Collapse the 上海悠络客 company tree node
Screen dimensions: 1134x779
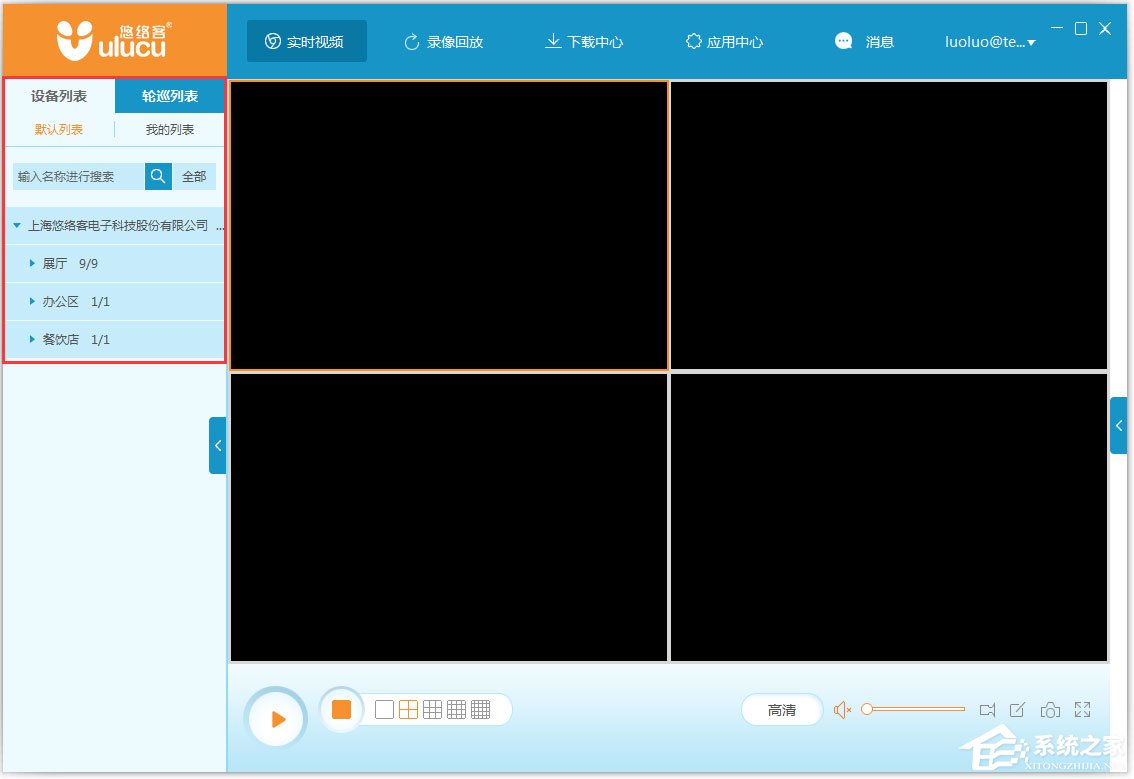(14, 225)
